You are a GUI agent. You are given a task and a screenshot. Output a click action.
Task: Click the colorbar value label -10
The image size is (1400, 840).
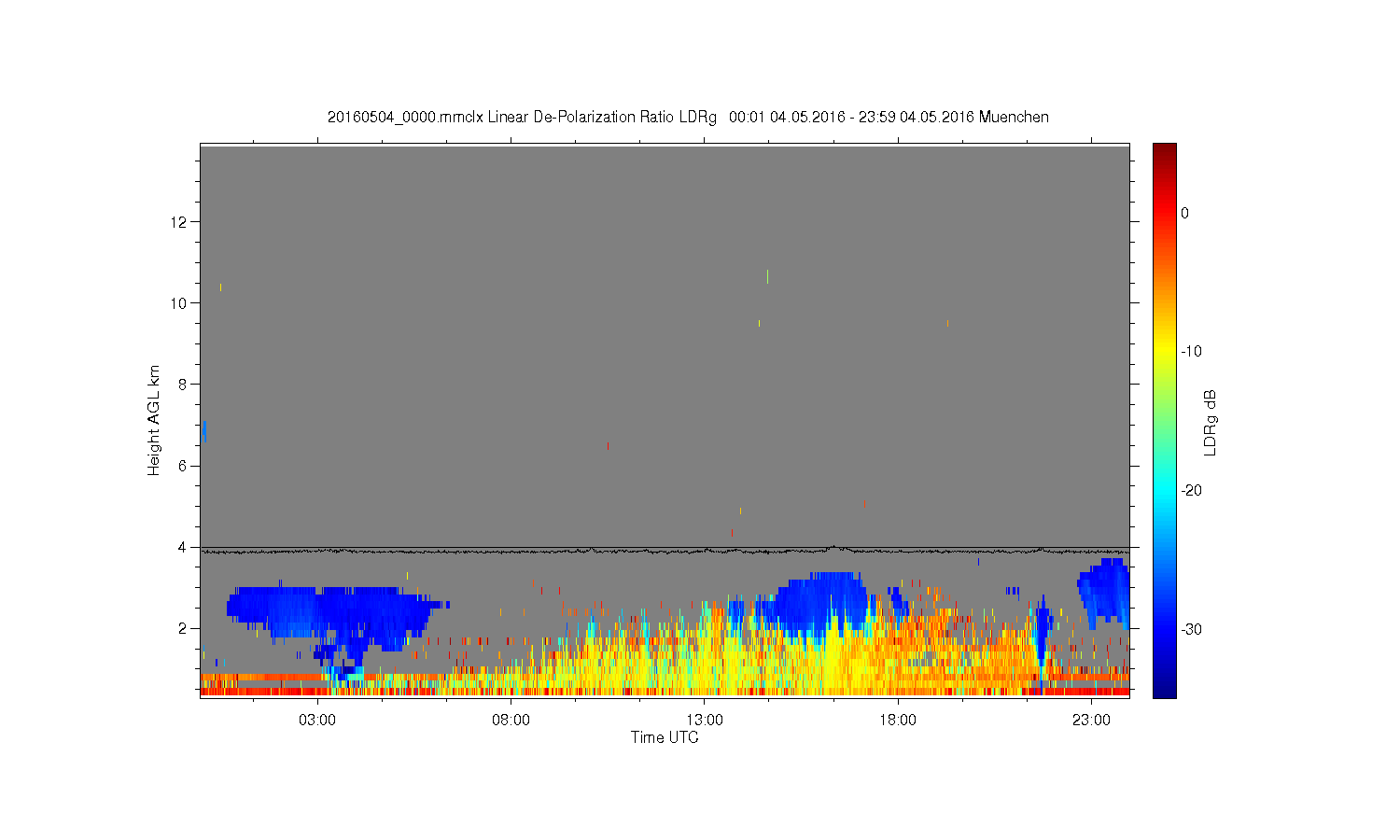pyautogui.click(x=1192, y=351)
